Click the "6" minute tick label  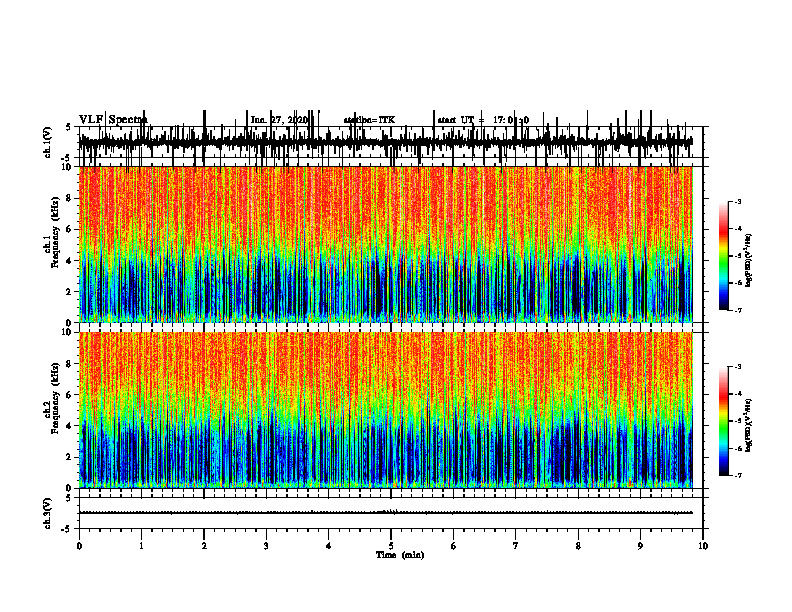click(454, 546)
